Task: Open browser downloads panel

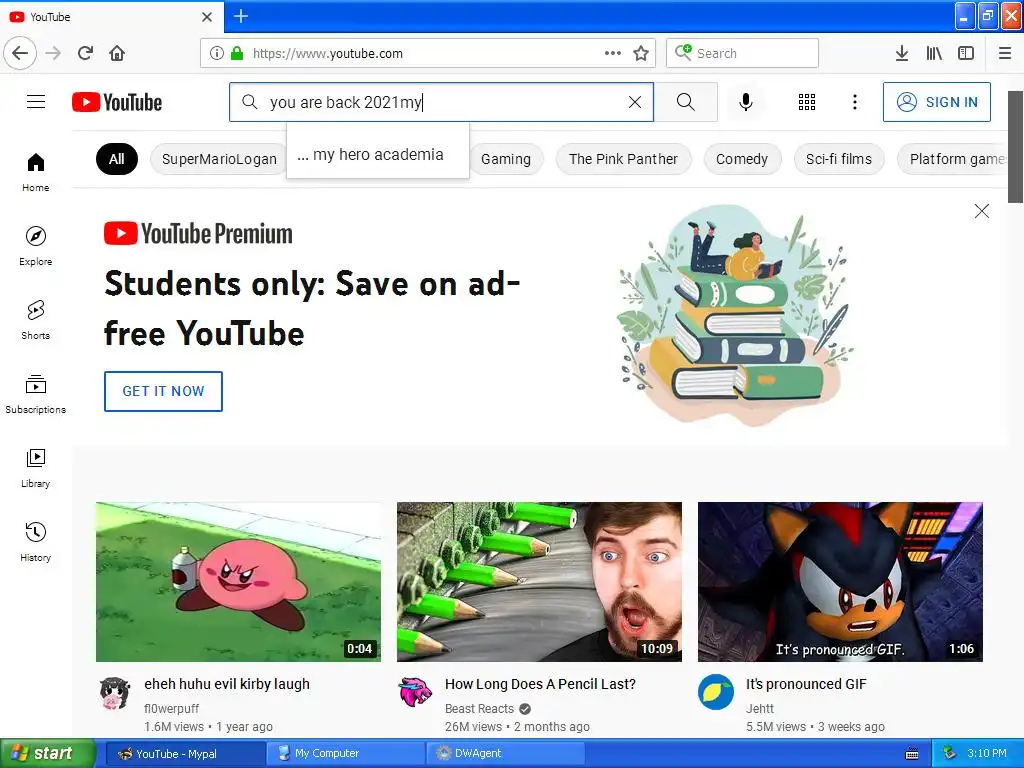Action: (x=901, y=53)
